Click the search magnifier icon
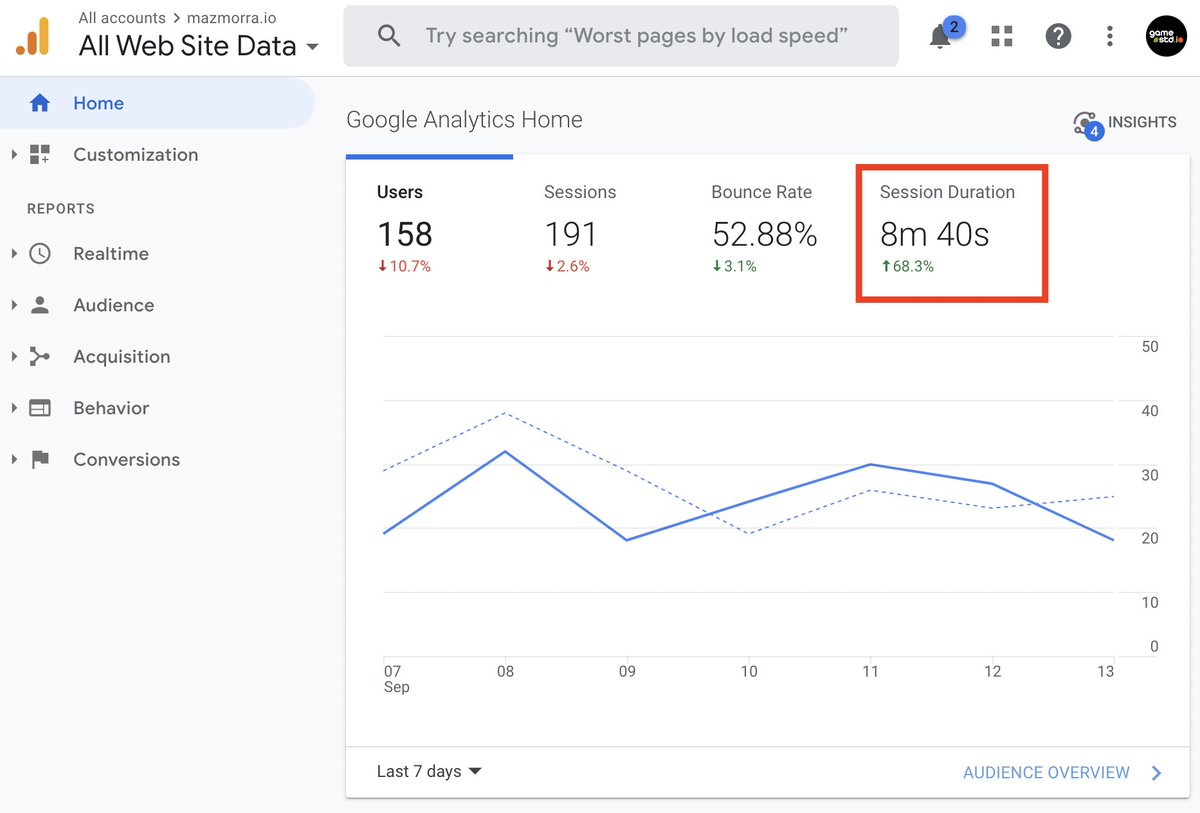1200x813 pixels. click(389, 36)
